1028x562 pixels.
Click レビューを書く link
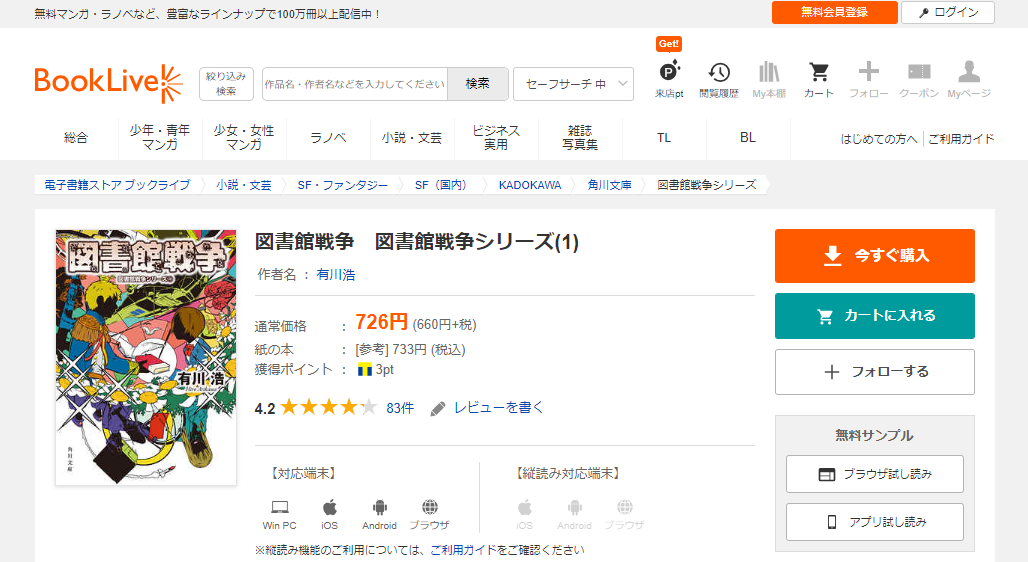click(x=498, y=408)
